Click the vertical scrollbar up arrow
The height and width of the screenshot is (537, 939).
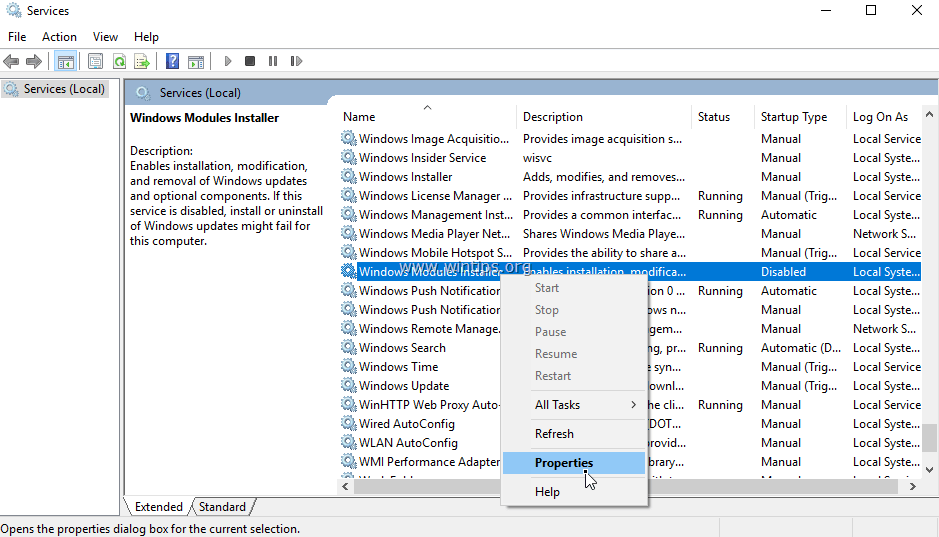tap(929, 114)
